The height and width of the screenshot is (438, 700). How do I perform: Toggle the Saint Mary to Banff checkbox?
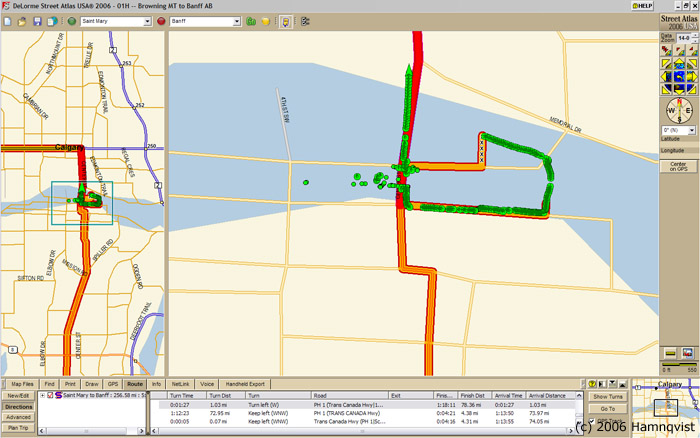(50, 396)
